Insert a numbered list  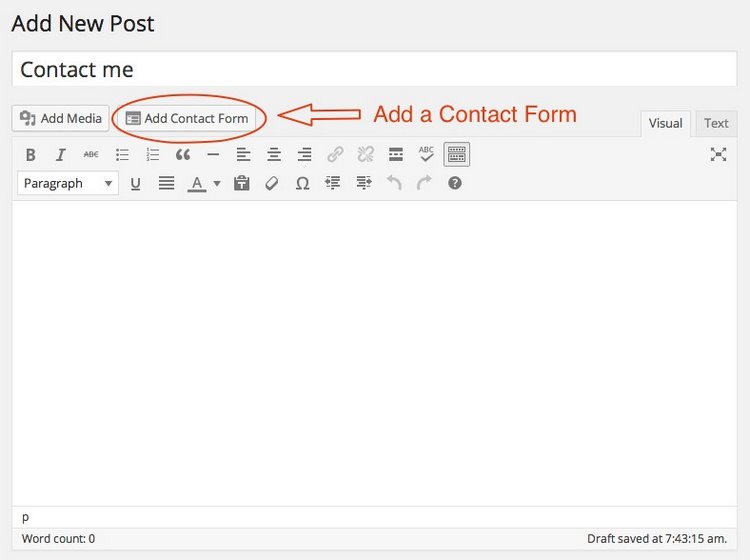[153, 154]
